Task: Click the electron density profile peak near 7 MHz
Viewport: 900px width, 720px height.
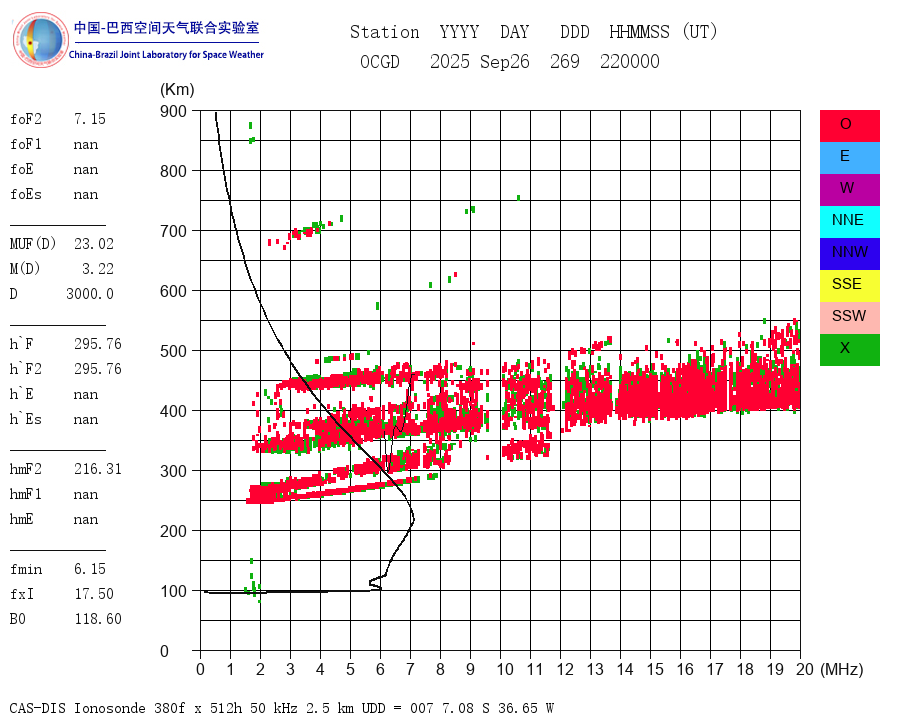Action: (413, 519)
